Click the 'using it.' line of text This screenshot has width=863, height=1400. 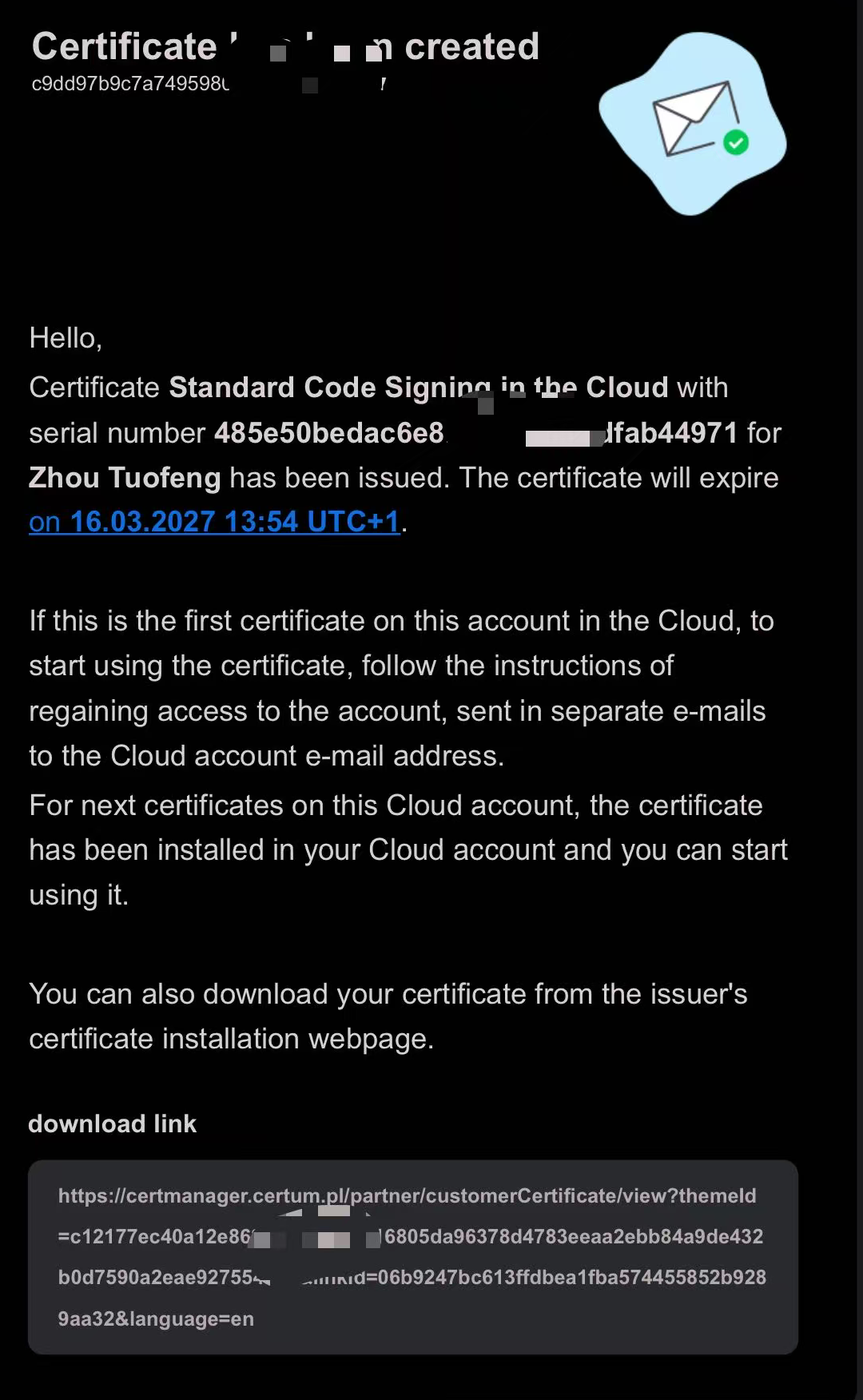click(78, 895)
